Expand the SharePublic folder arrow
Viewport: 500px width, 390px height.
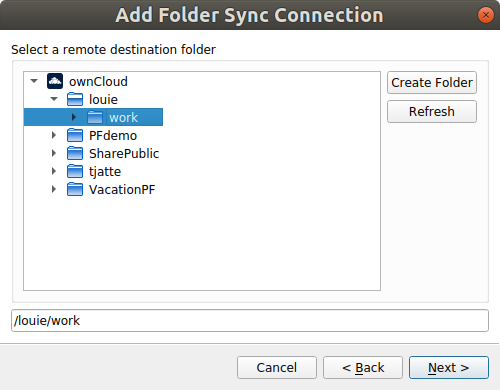click(54, 153)
